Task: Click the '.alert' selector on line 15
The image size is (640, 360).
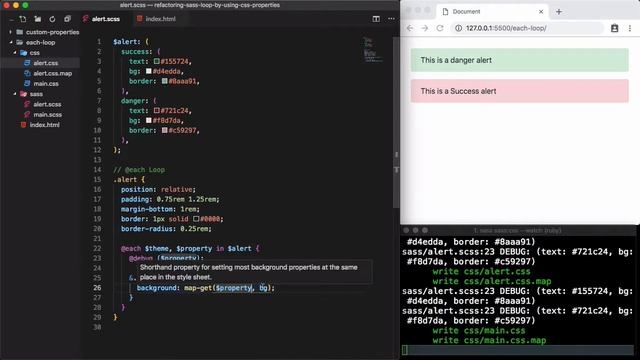Action: point(125,179)
